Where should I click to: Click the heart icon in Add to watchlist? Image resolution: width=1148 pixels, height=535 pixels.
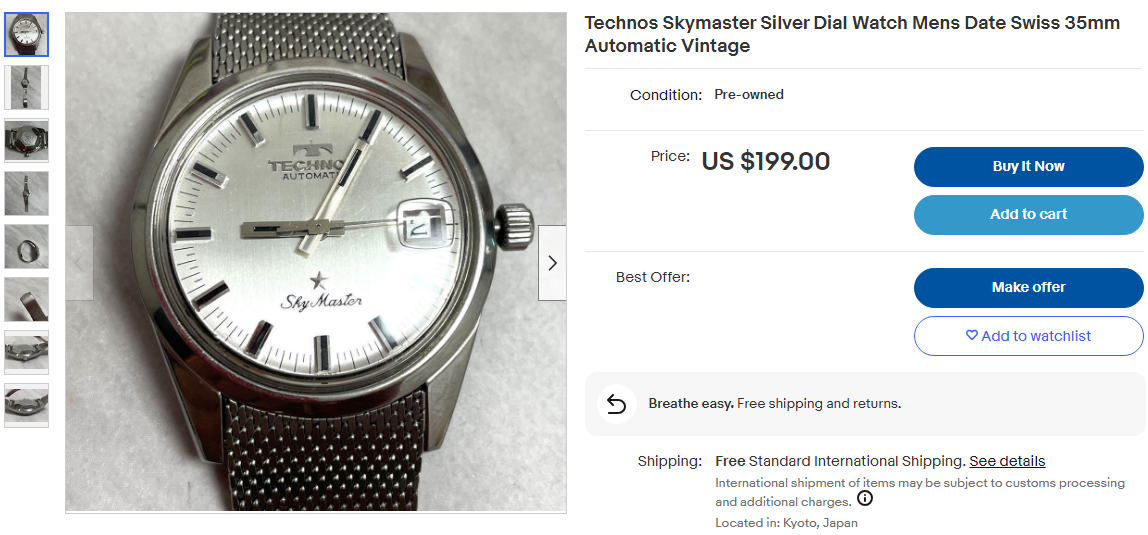coord(971,336)
